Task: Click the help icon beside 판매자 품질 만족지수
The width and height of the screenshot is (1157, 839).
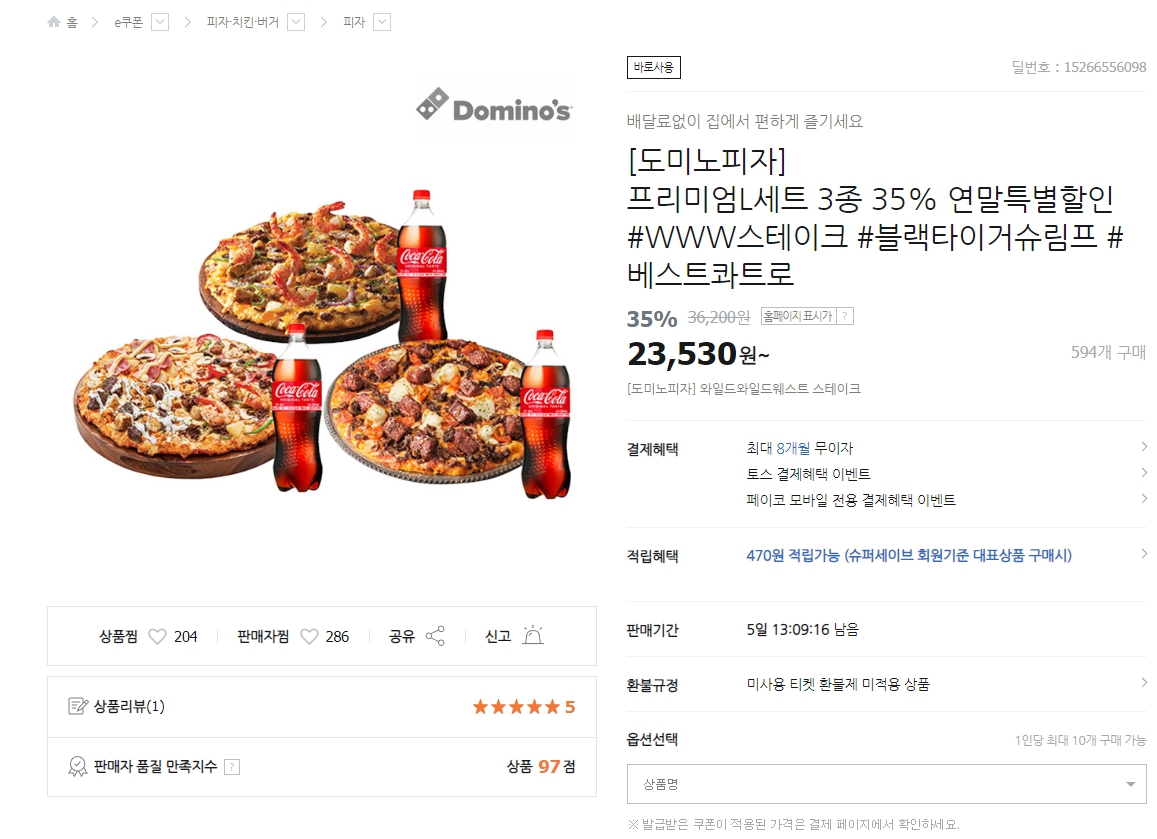Action: click(232, 767)
